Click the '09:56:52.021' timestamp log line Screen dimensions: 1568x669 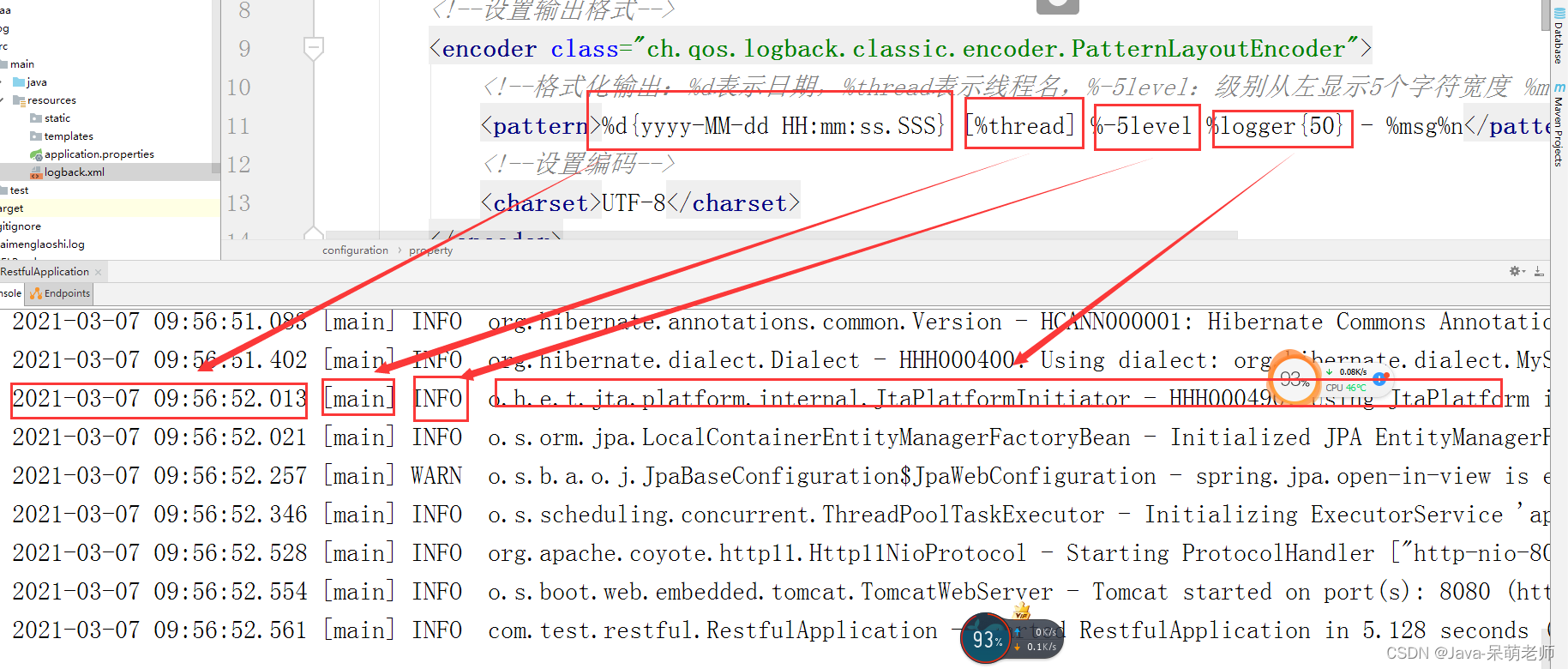780,437
